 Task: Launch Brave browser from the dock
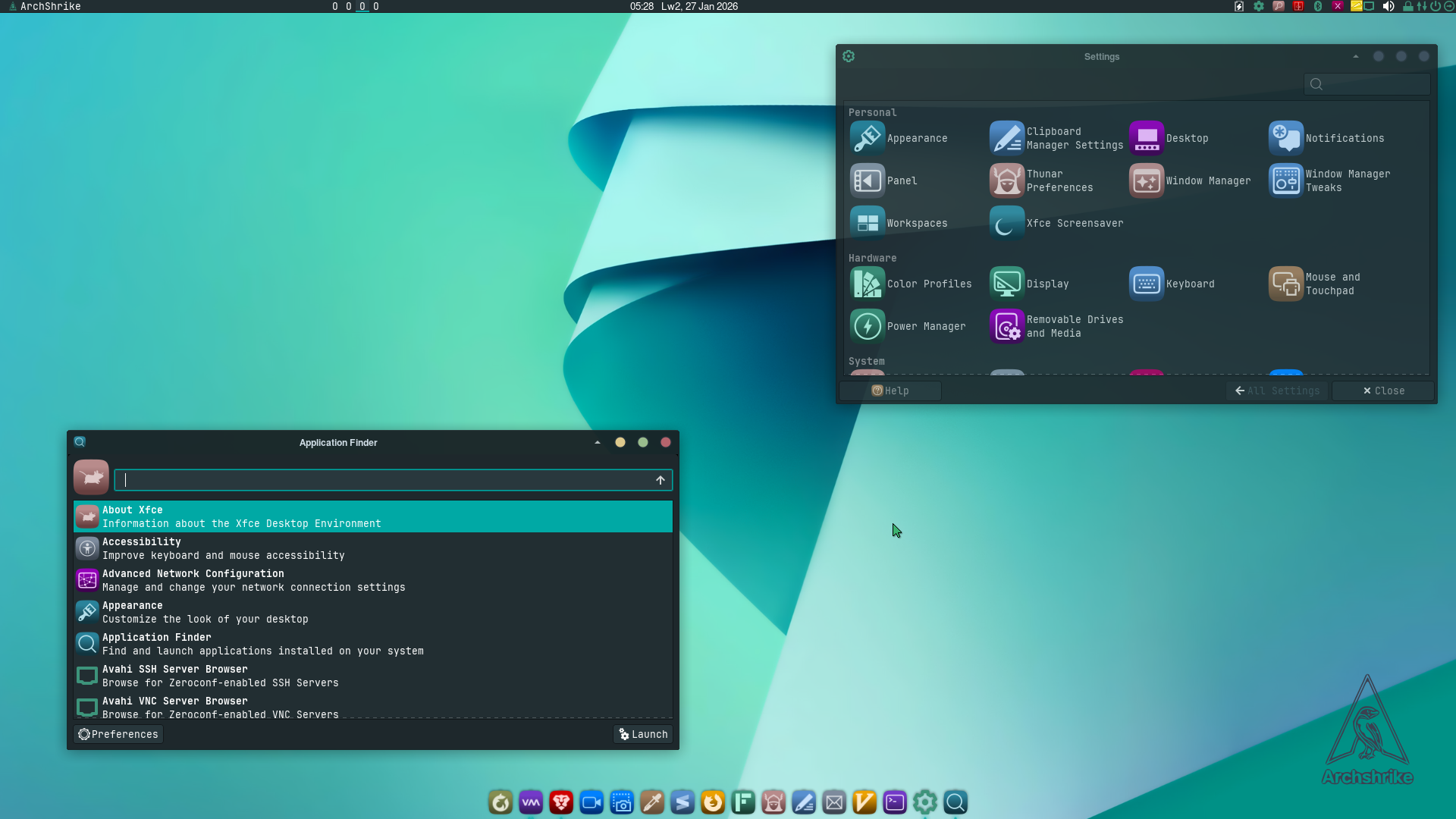(561, 802)
